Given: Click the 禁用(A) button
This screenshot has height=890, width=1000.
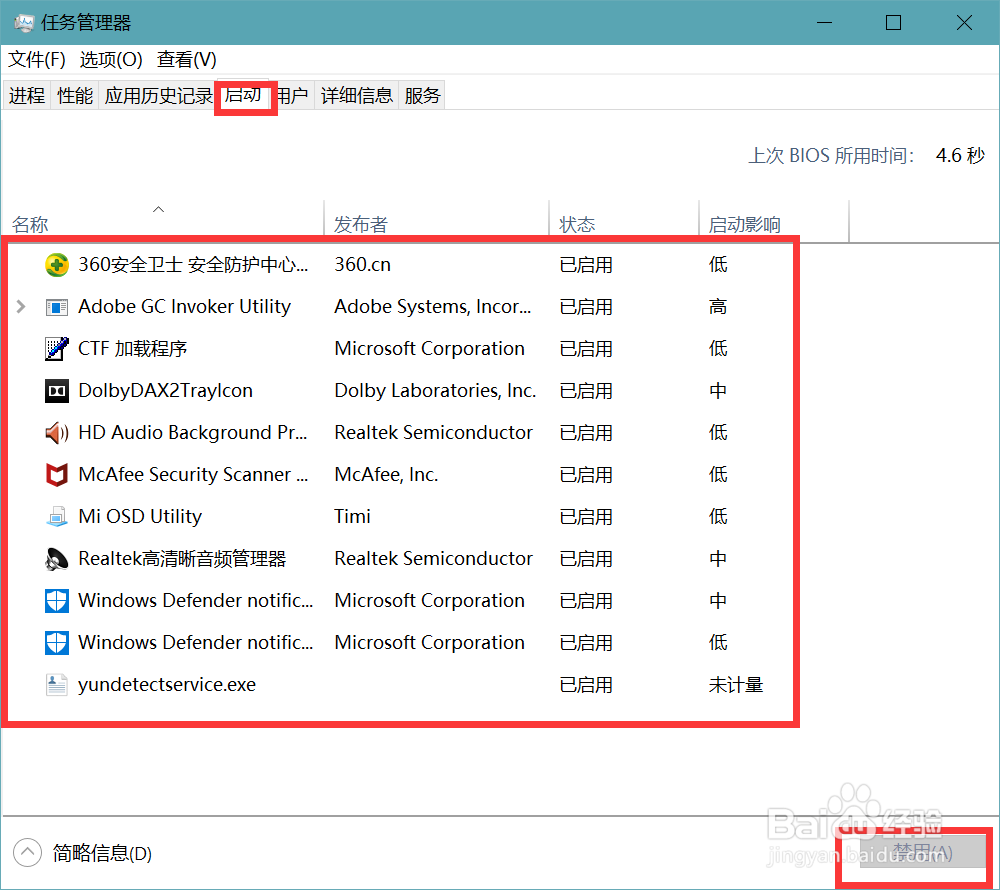Looking at the screenshot, I should (x=915, y=853).
